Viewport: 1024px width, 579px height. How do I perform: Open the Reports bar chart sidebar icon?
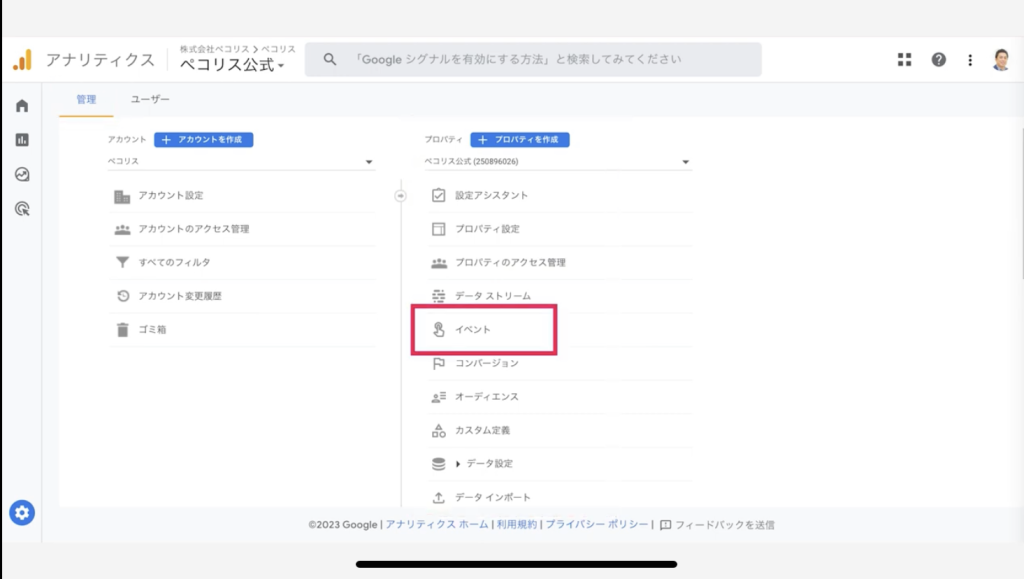tap(22, 140)
